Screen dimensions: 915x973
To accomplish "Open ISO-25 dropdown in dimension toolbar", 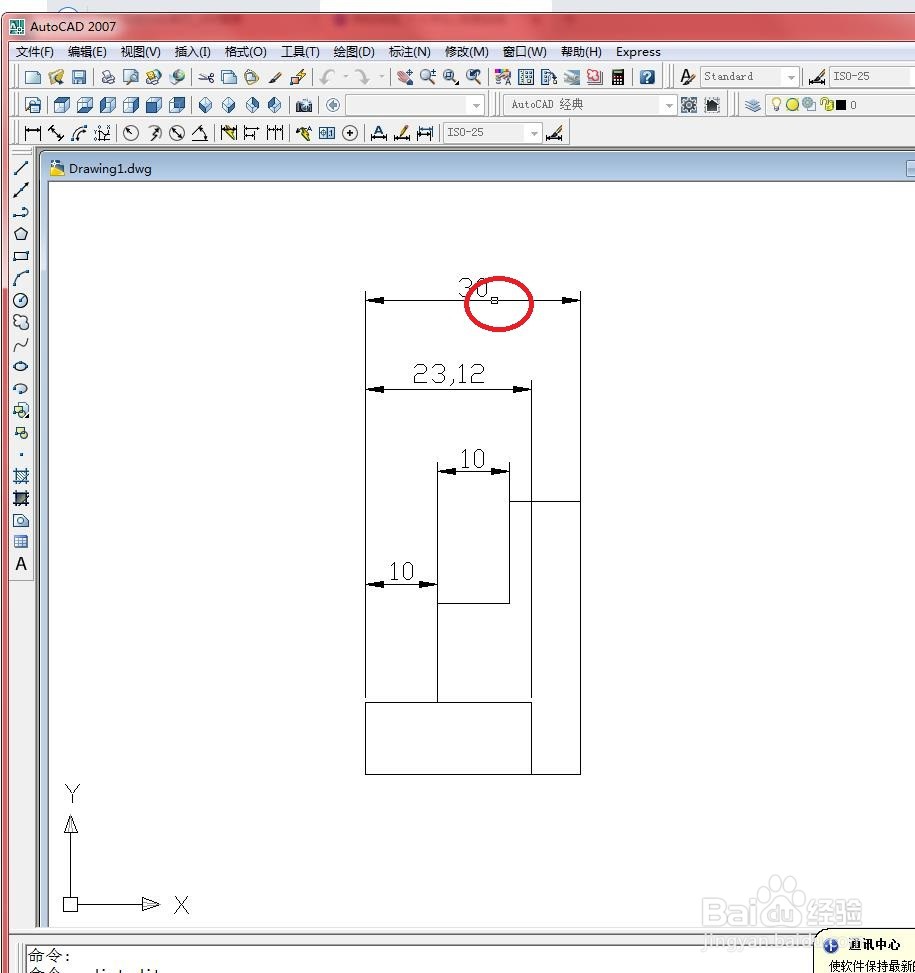I will click(x=492, y=133).
